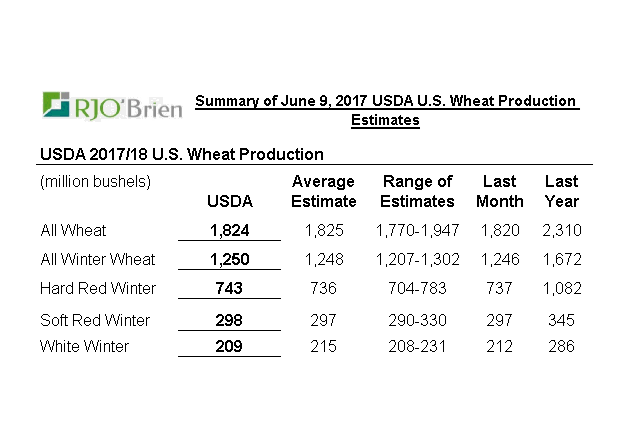
Task: Click the USDA All Wheat value 1,824
Action: pos(229,230)
